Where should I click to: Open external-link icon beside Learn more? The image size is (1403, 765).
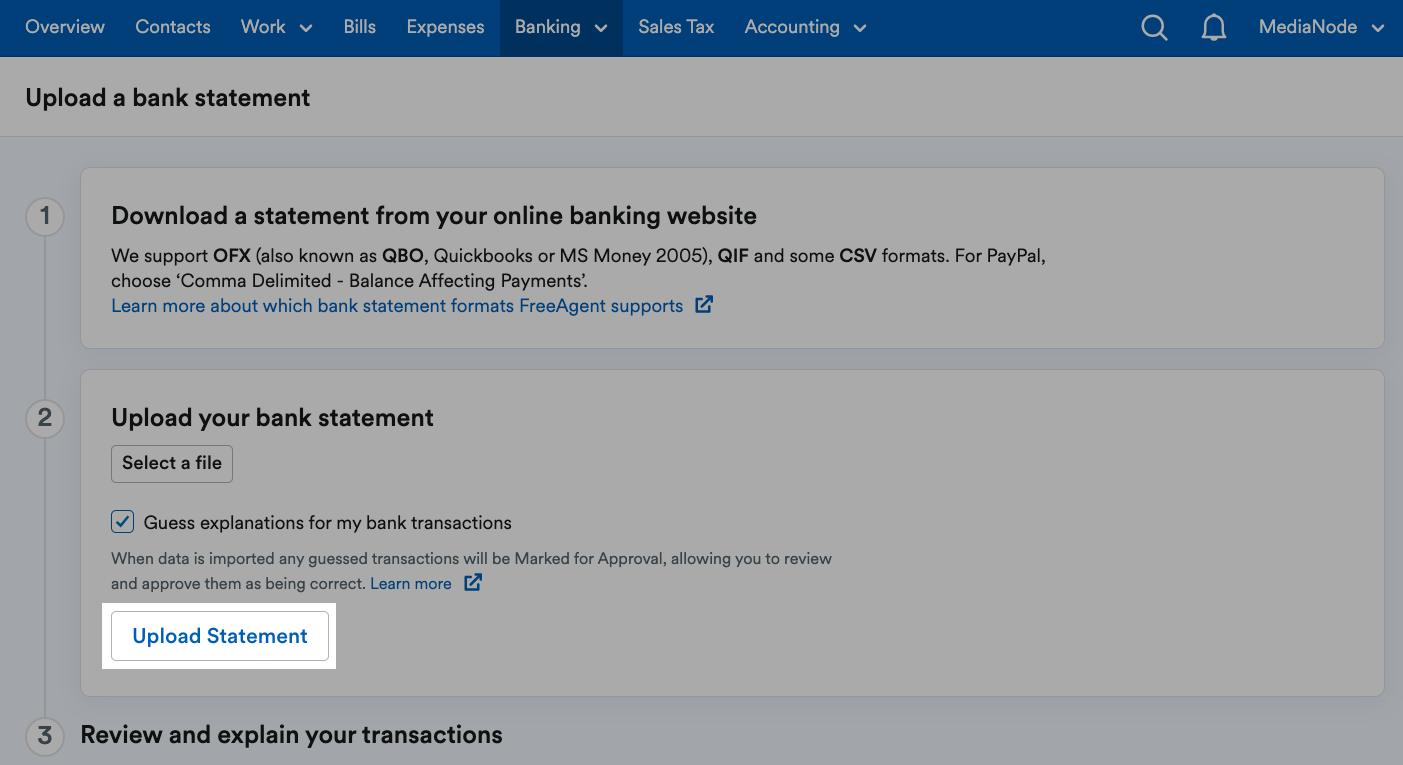click(473, 582)
